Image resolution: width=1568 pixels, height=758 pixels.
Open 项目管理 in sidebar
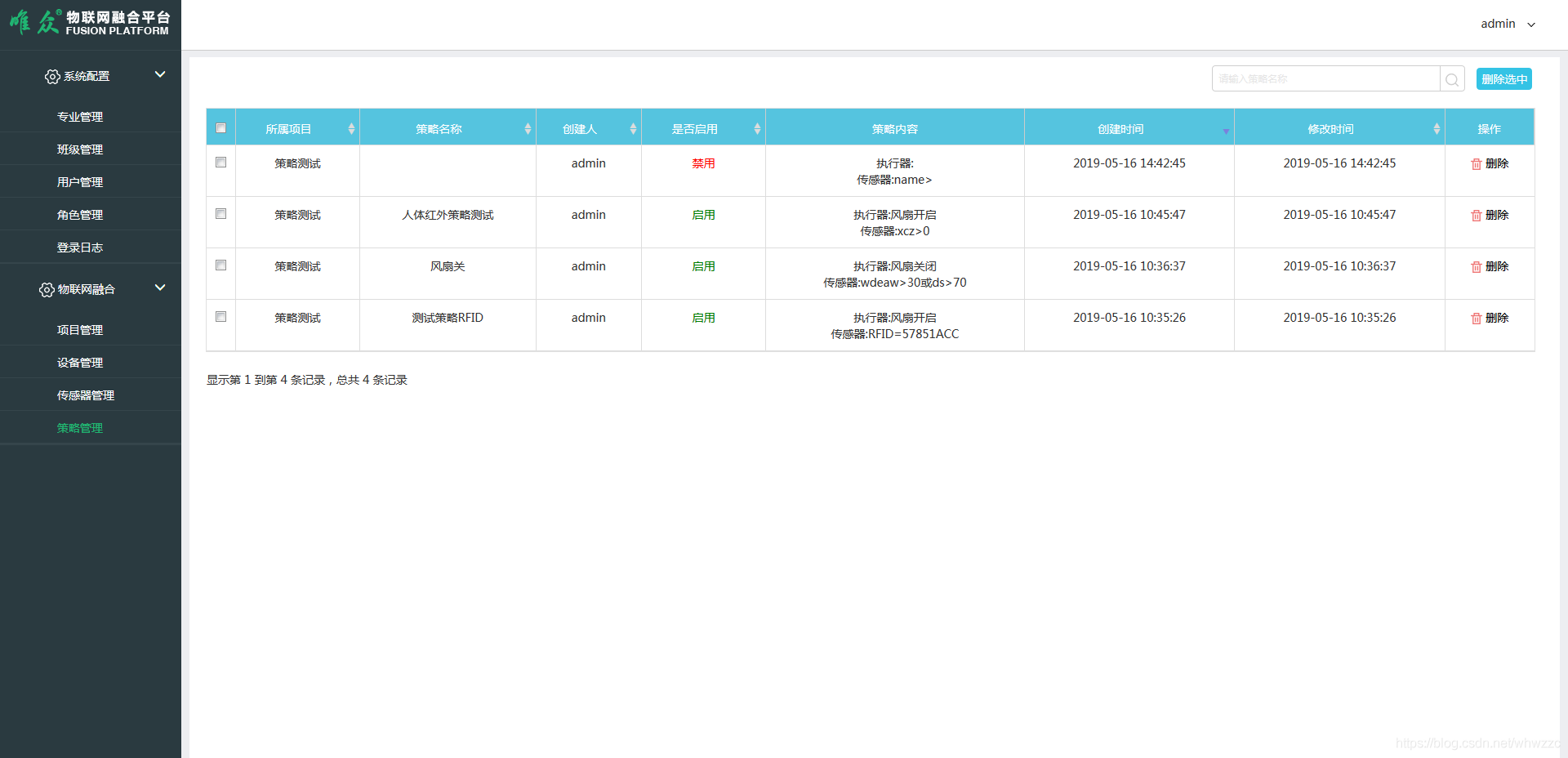tap(80, 330)
